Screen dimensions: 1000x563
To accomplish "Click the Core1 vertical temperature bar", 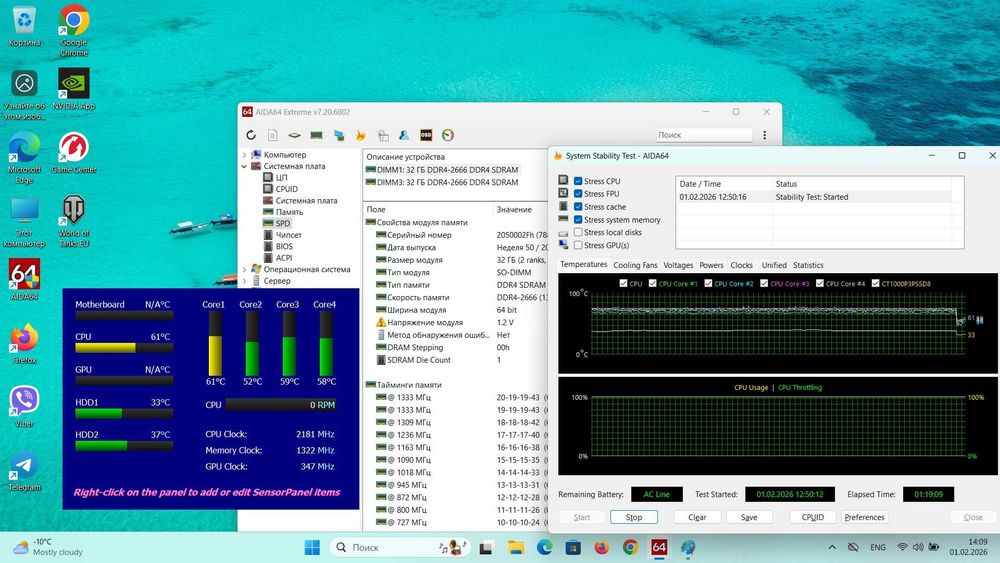I will coord(215,344).
